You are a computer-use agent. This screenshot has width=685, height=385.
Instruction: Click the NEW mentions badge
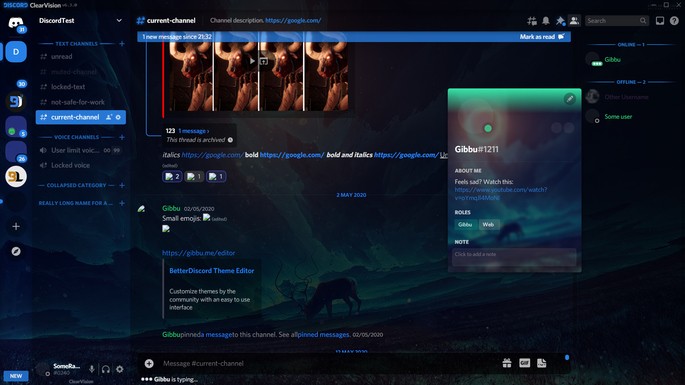16,376
